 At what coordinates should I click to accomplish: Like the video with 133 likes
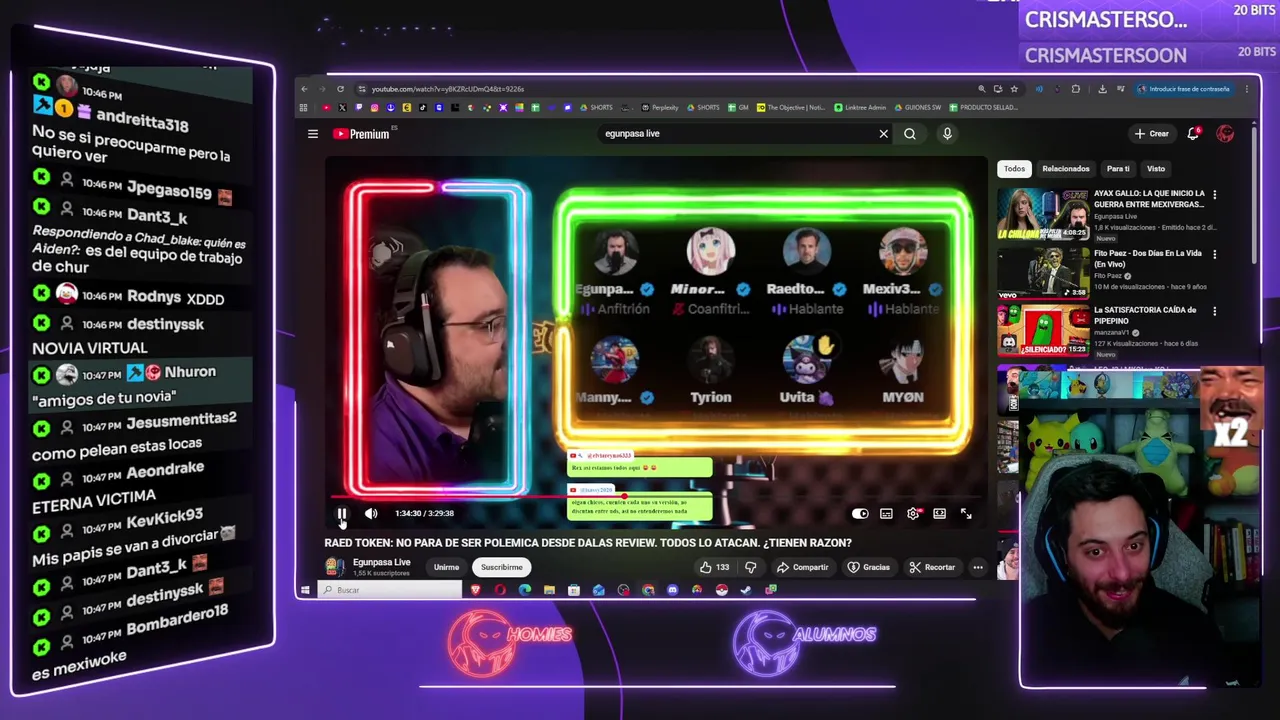point(714,567)
